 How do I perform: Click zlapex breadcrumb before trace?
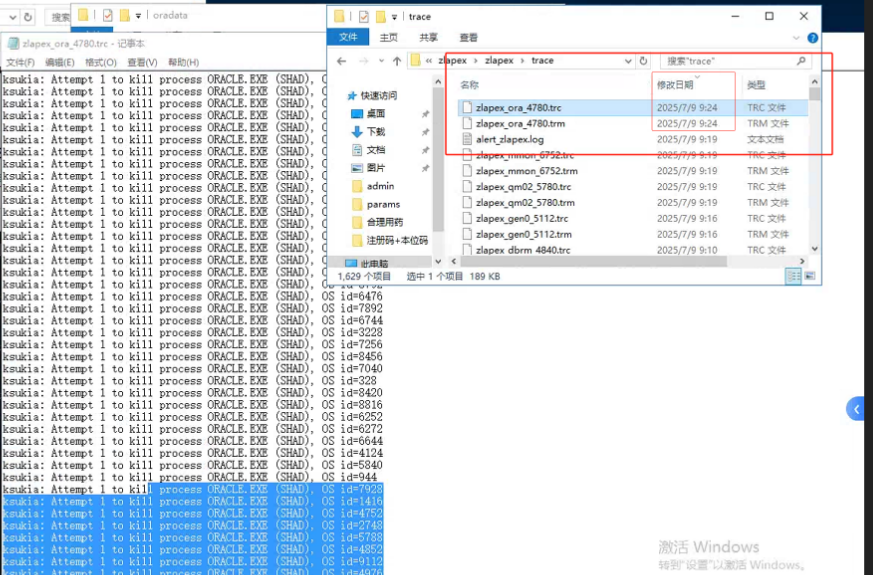(x=499, y=61)
